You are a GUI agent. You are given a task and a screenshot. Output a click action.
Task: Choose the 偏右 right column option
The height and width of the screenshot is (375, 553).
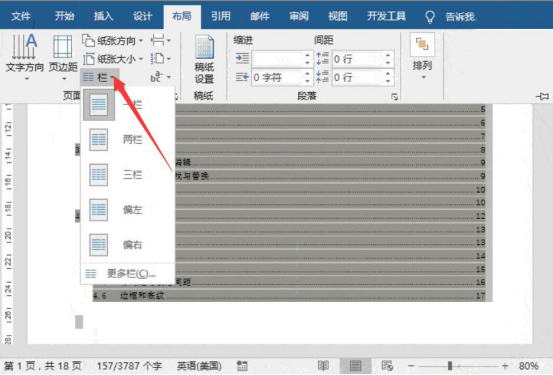pyautogui.click(x=128, y=244)
